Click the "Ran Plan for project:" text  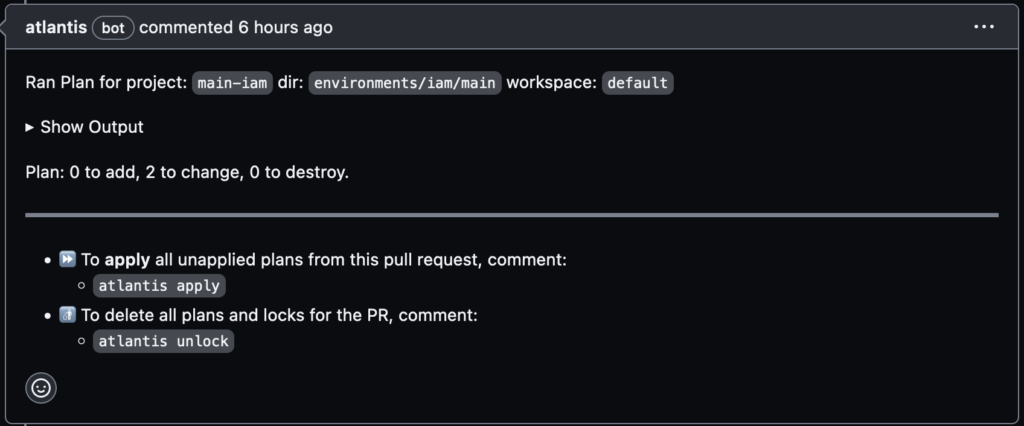click(x=106, y=83)
